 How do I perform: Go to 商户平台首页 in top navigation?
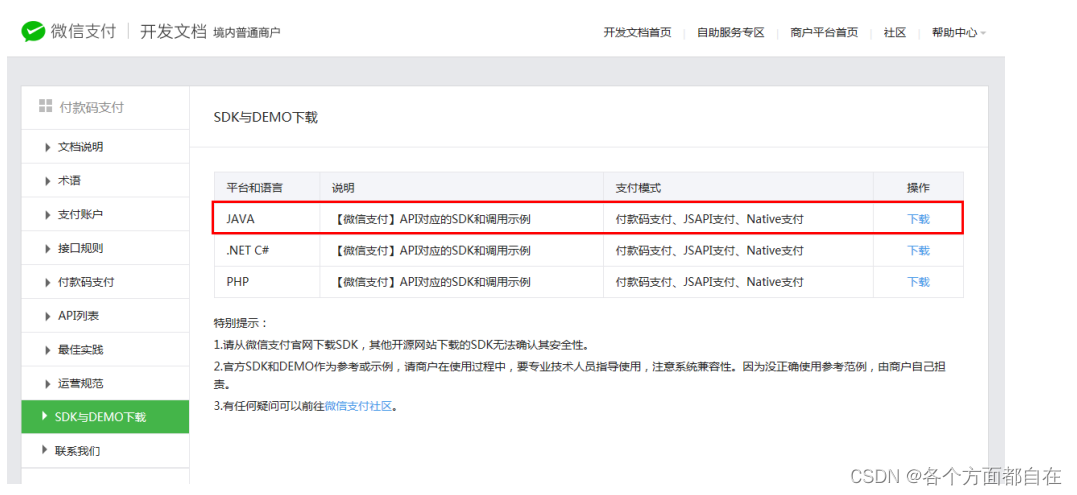tap(824, 32)
